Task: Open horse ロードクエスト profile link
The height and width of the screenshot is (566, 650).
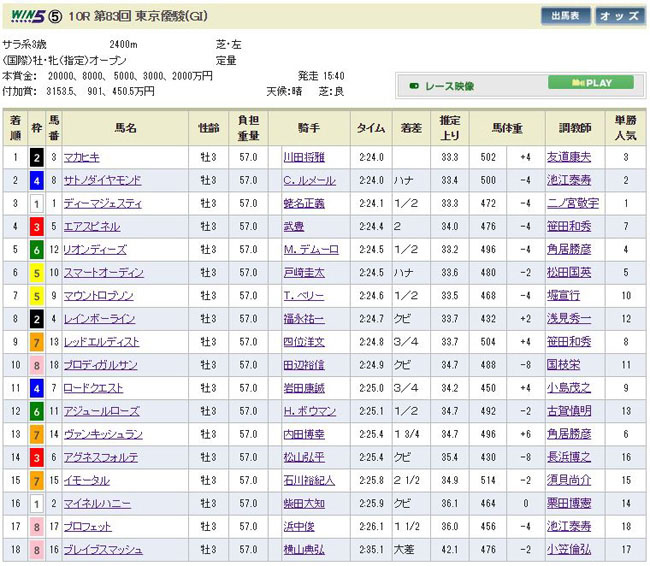Action: [x=92, y=387]
